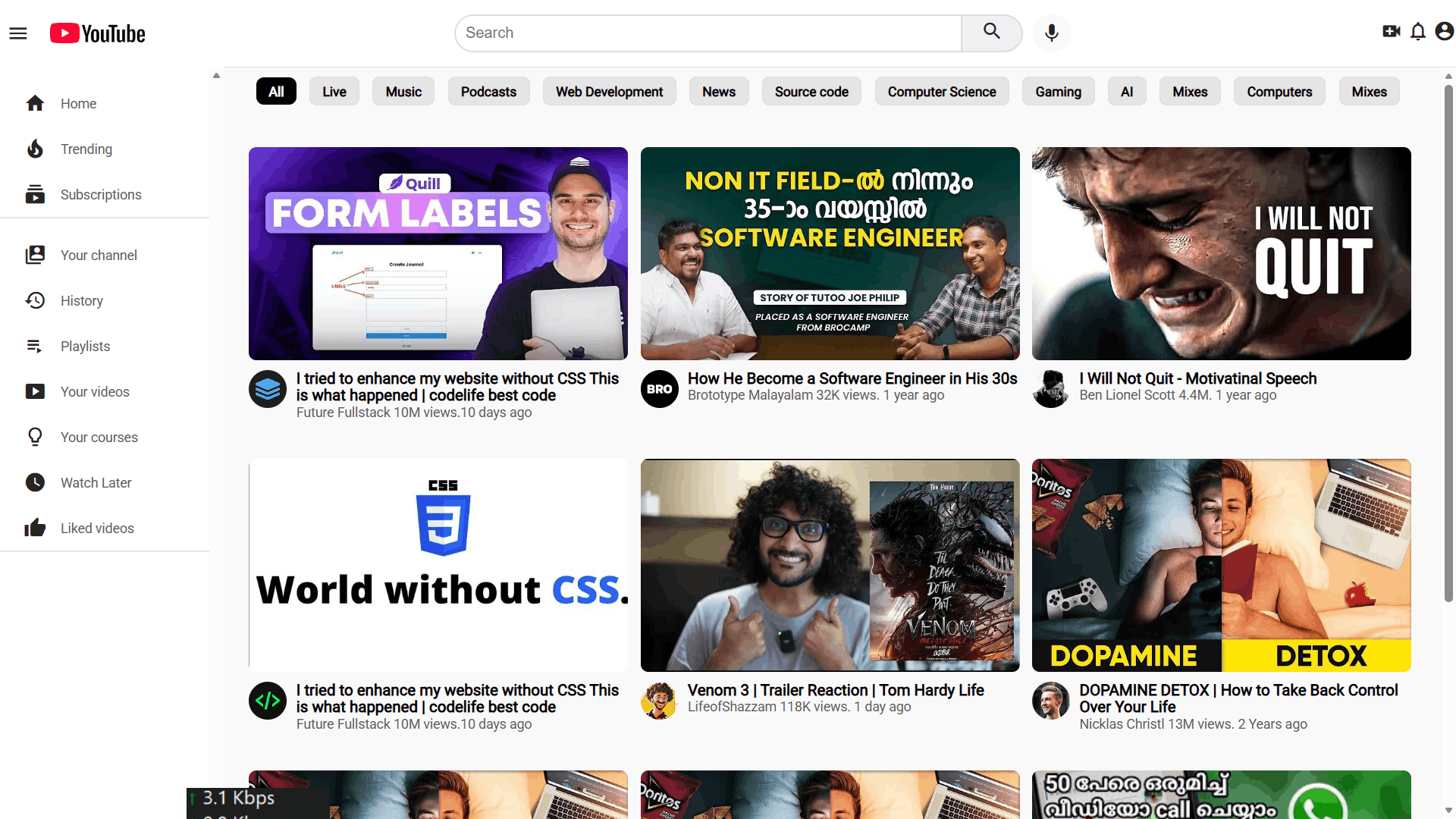This screenshot has height=819, width=1456.
Task: Click the YouTube logo
Action: click(98, 33)
